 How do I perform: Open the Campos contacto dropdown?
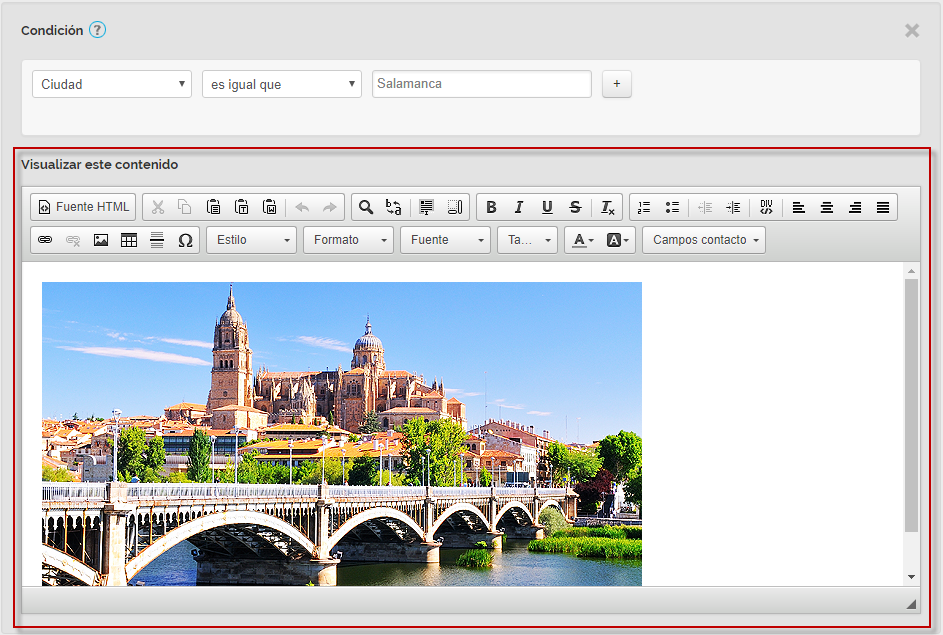[704, 240]
